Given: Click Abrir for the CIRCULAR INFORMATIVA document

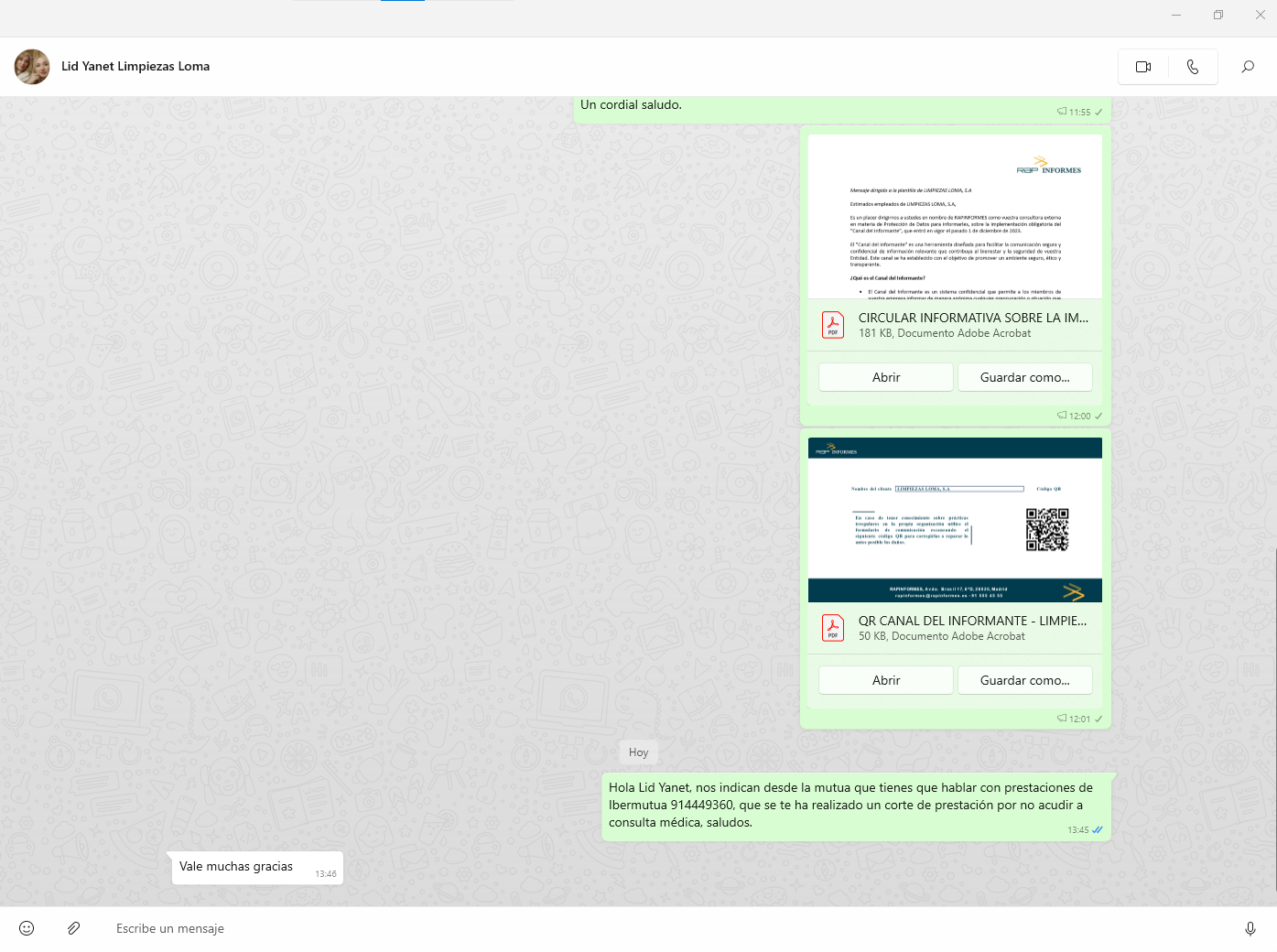Looking at the screenshot, I should (885, 377).
